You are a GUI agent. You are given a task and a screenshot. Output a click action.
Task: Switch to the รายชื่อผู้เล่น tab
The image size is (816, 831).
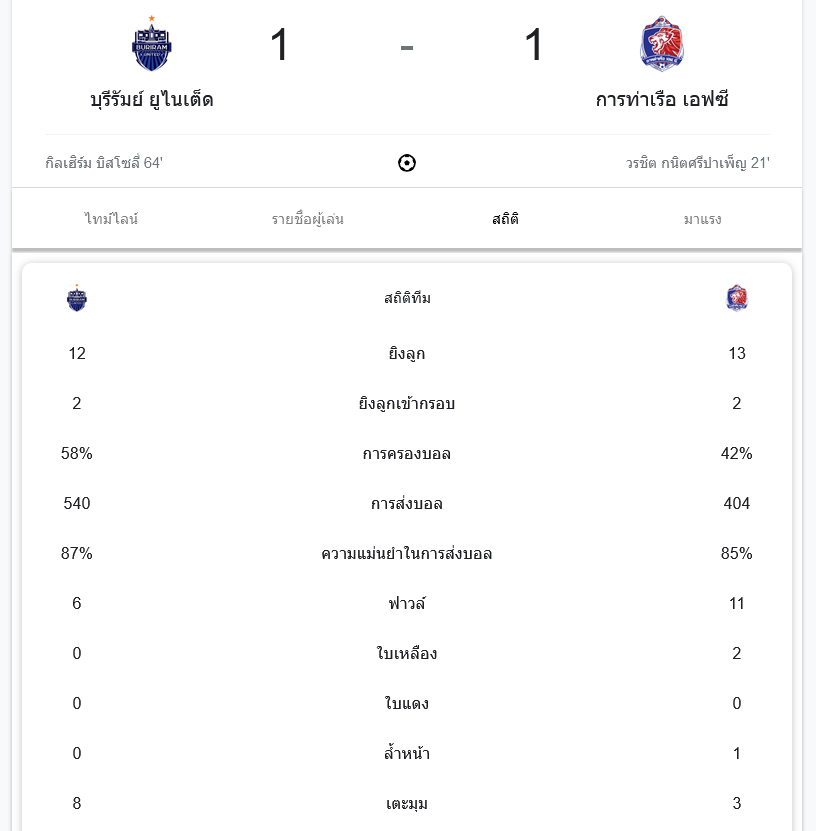pos(308,219)
